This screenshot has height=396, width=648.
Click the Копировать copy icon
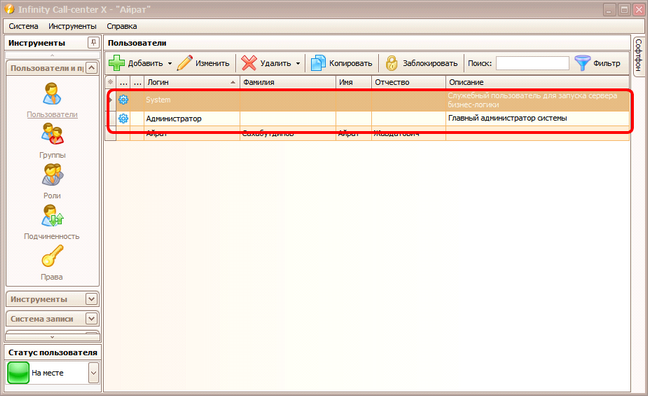[318, 63]
